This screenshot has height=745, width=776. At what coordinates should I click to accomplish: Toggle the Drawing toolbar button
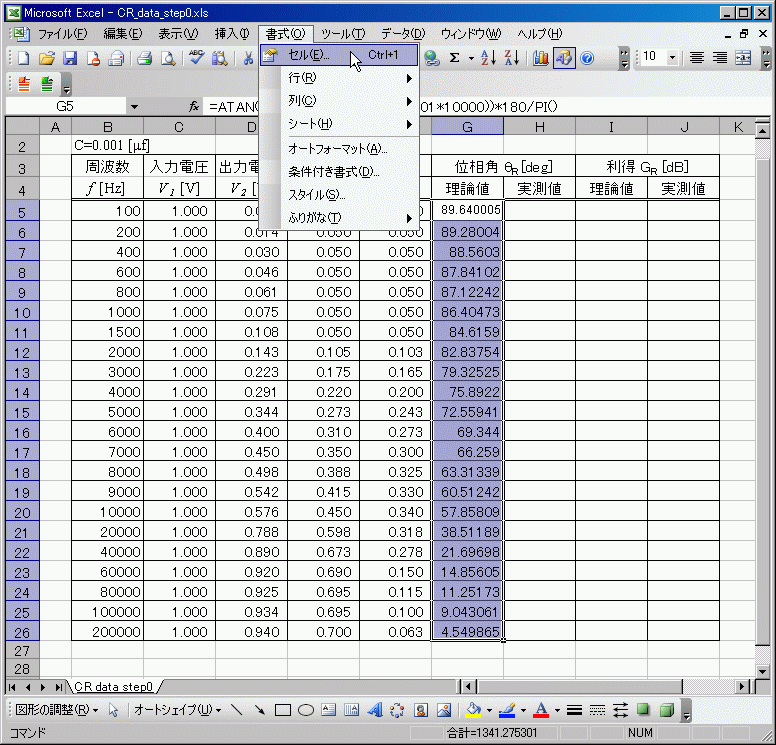(x=564, y=58)
